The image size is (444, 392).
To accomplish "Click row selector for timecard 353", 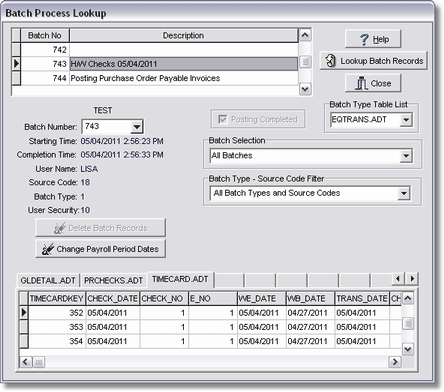I will pos(24,327).
